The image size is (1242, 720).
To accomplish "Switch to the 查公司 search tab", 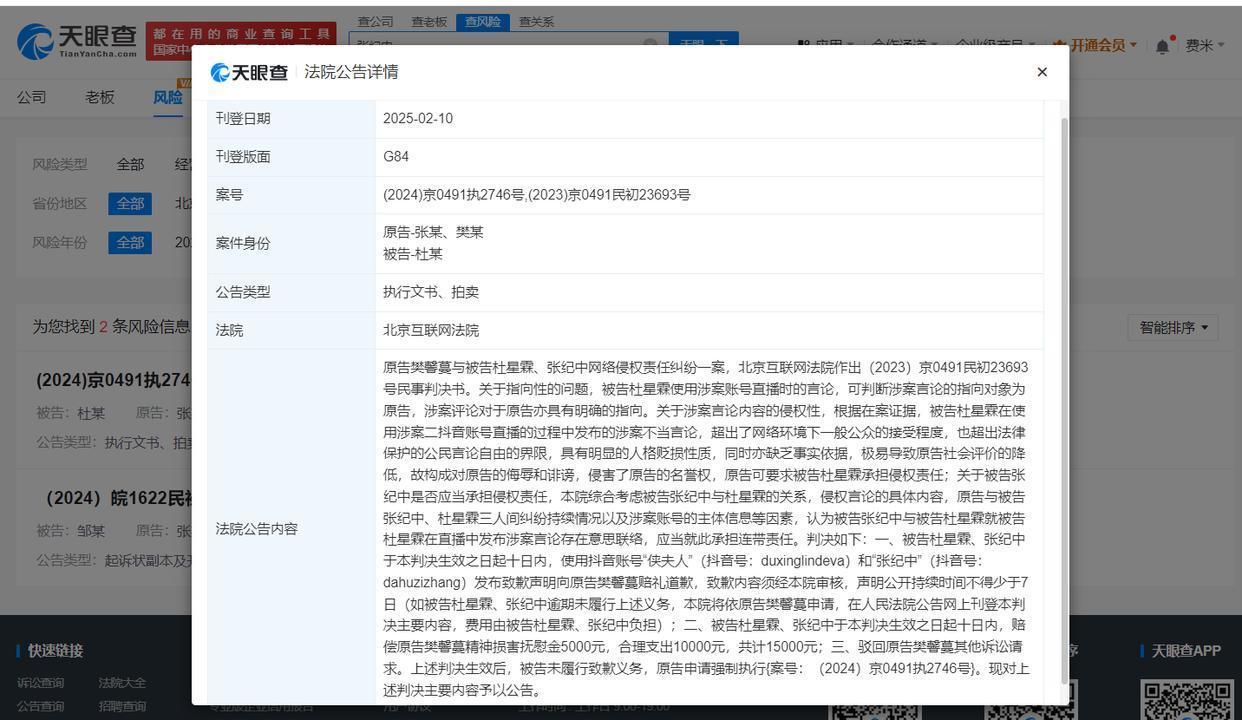I will coord(376,21).
